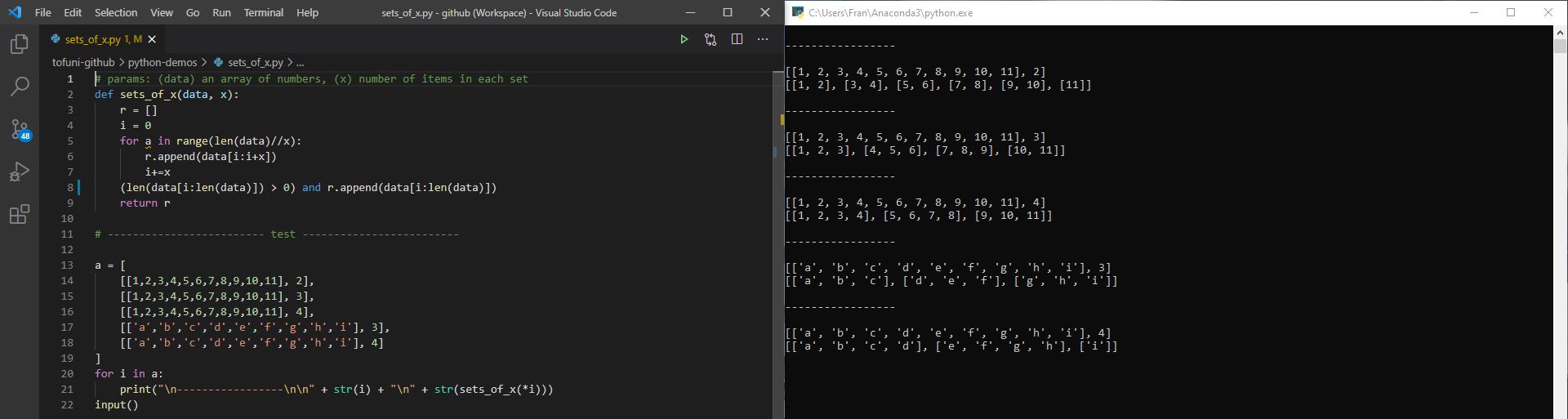The width and height of the screenshot is (1568, 419).
Task: Click console output "[['a', 'b', 'c'], ['d', 'e', 'f']" line
Action: pos(951,281)
